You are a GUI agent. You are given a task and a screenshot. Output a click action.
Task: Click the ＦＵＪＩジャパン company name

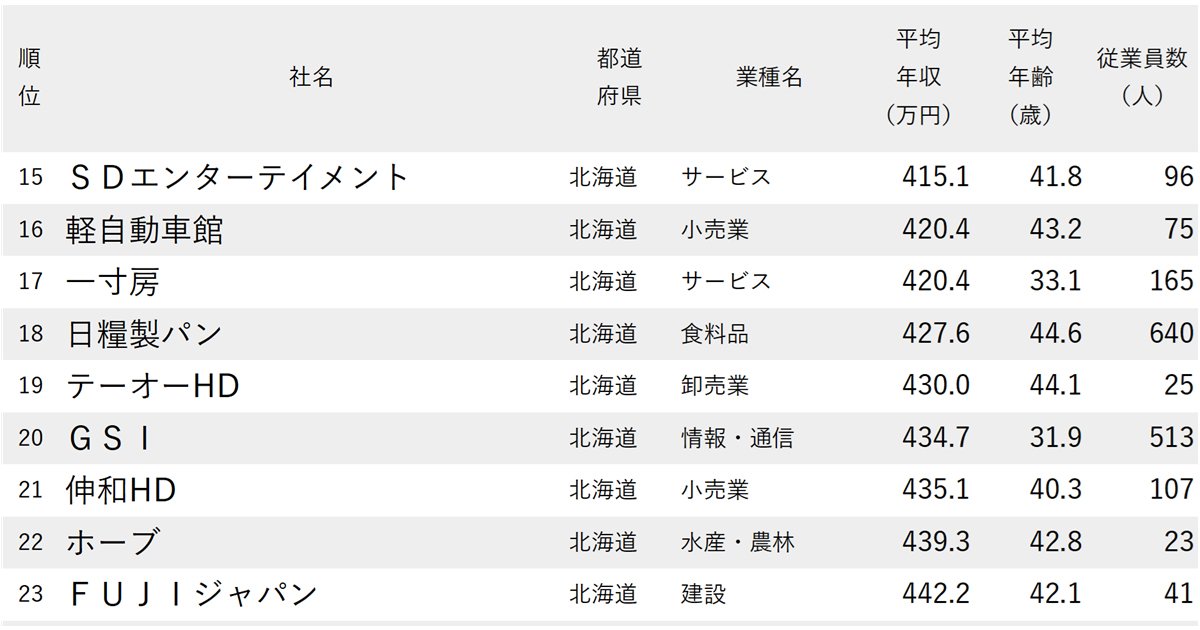(x=192, y=594)
